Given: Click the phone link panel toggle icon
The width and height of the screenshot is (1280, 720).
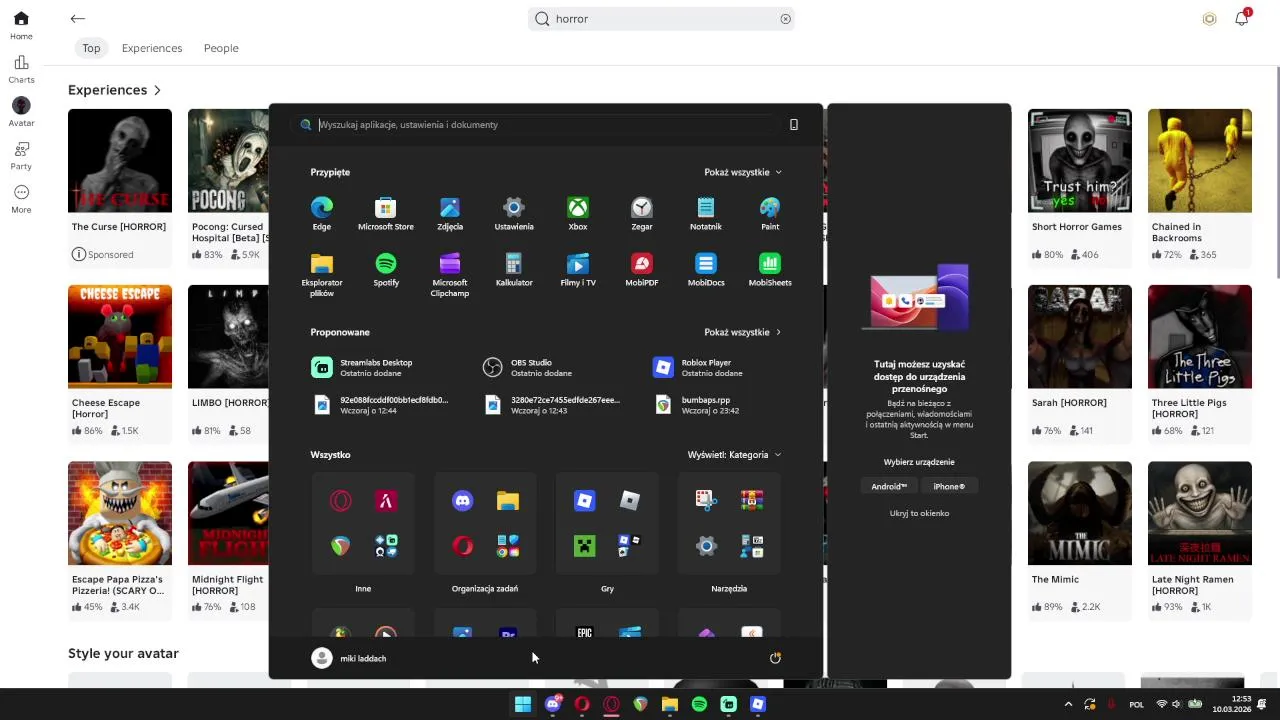Looking at the screenshot, I should click(x=794, y=125).
